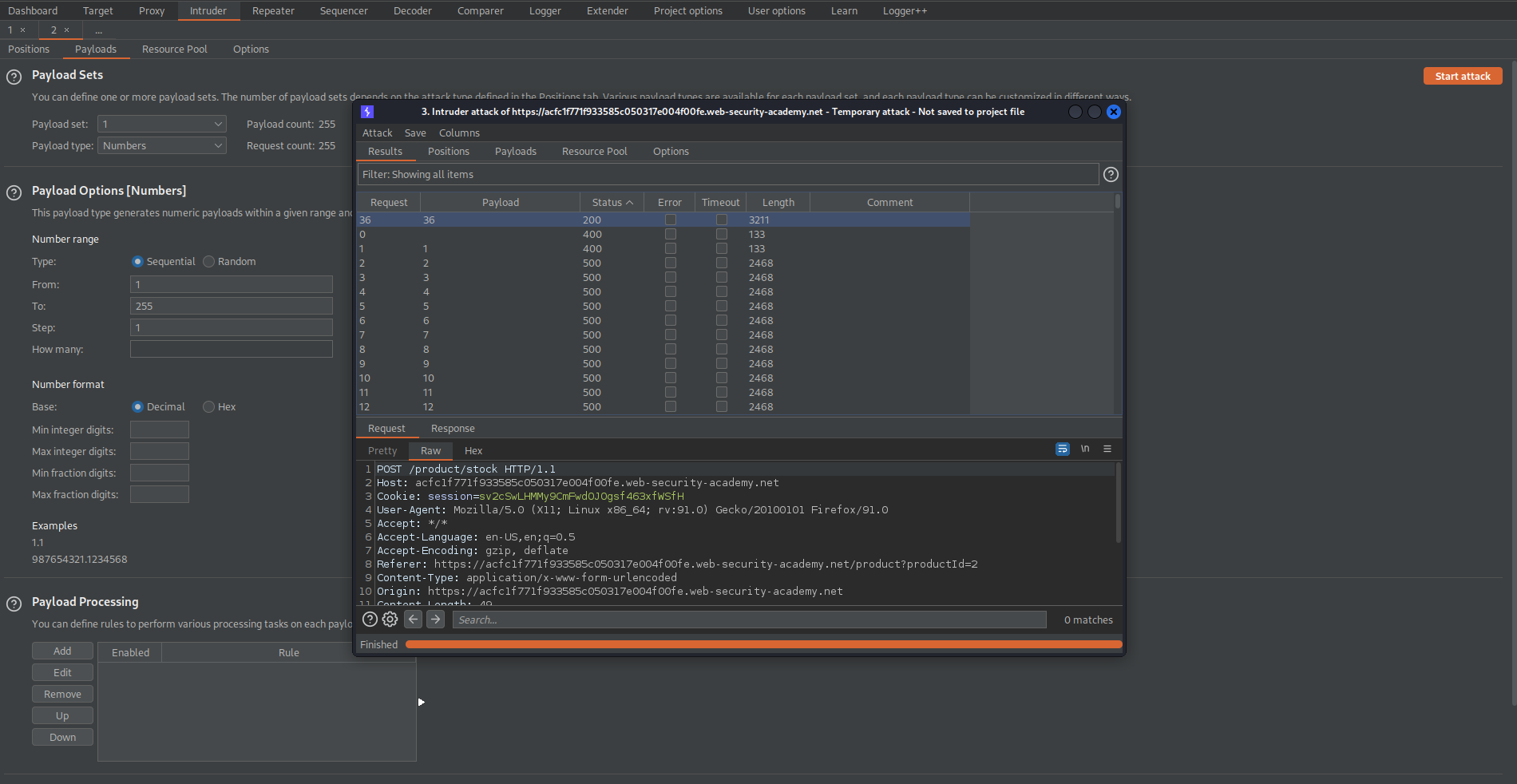Viewport: 1517px width, 784px height.
Task: Close Intruder tab 2
Action: (66, 30)
